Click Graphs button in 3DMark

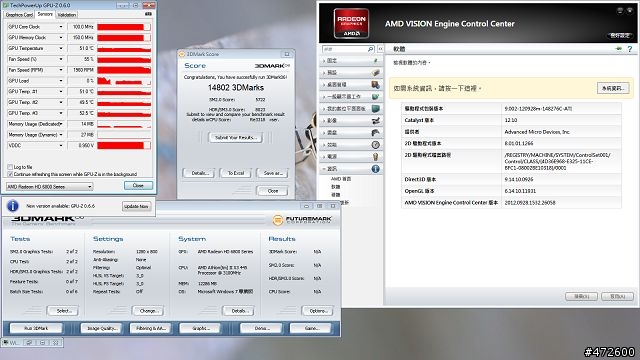click(x=200, y=328)
